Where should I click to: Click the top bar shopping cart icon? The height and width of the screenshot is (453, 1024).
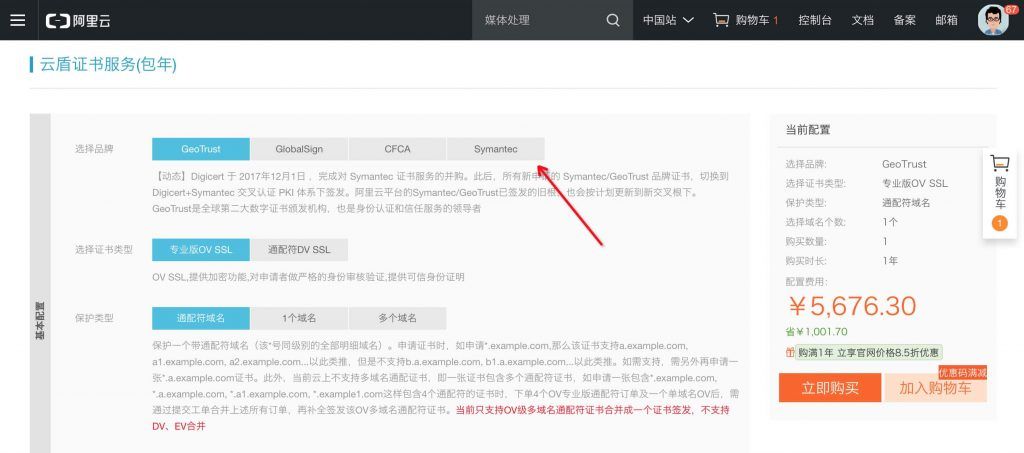721,20
